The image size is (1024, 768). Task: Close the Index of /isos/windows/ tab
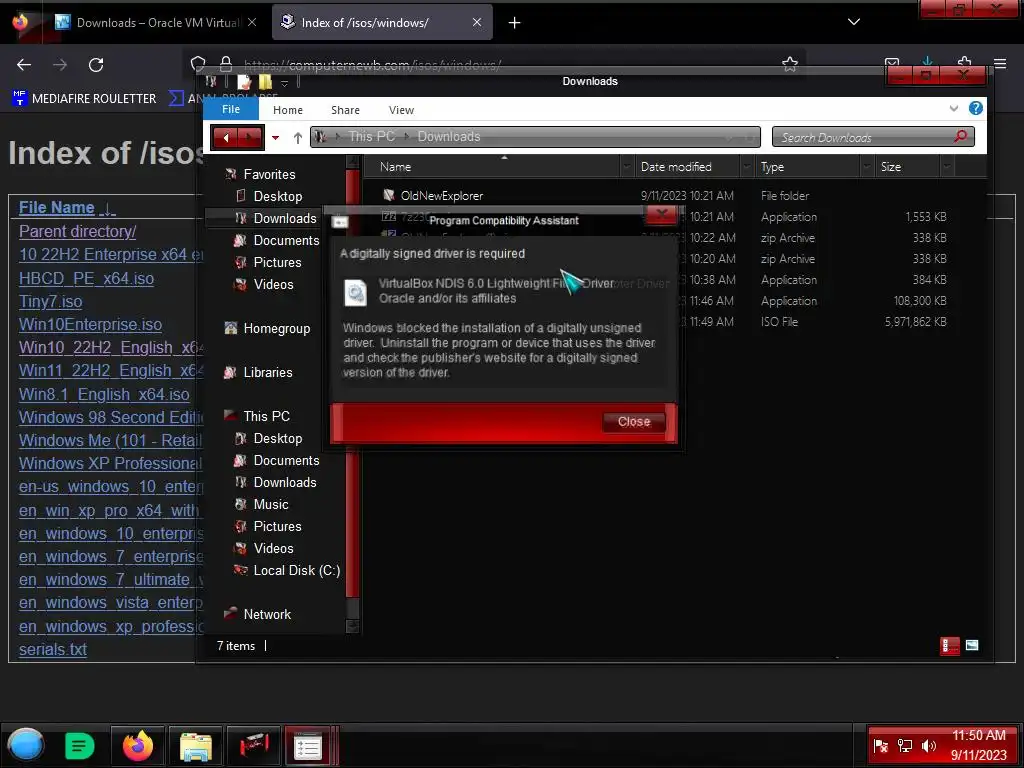[477, 22]
